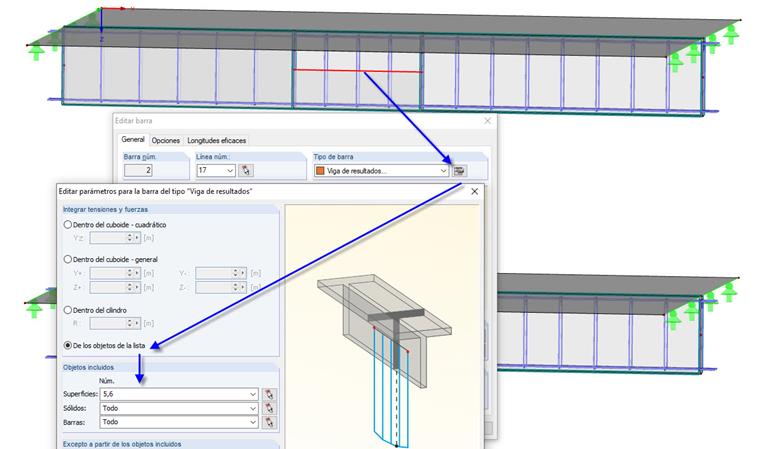Open the Opciones tab
Screen dimensions: 760x449
pos(166,141)
